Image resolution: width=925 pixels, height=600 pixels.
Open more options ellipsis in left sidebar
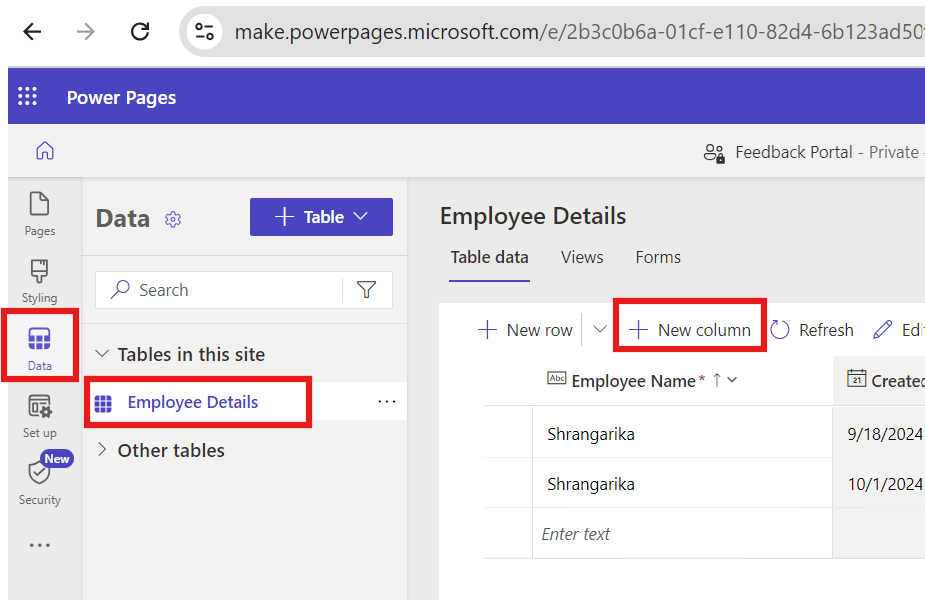39,546
